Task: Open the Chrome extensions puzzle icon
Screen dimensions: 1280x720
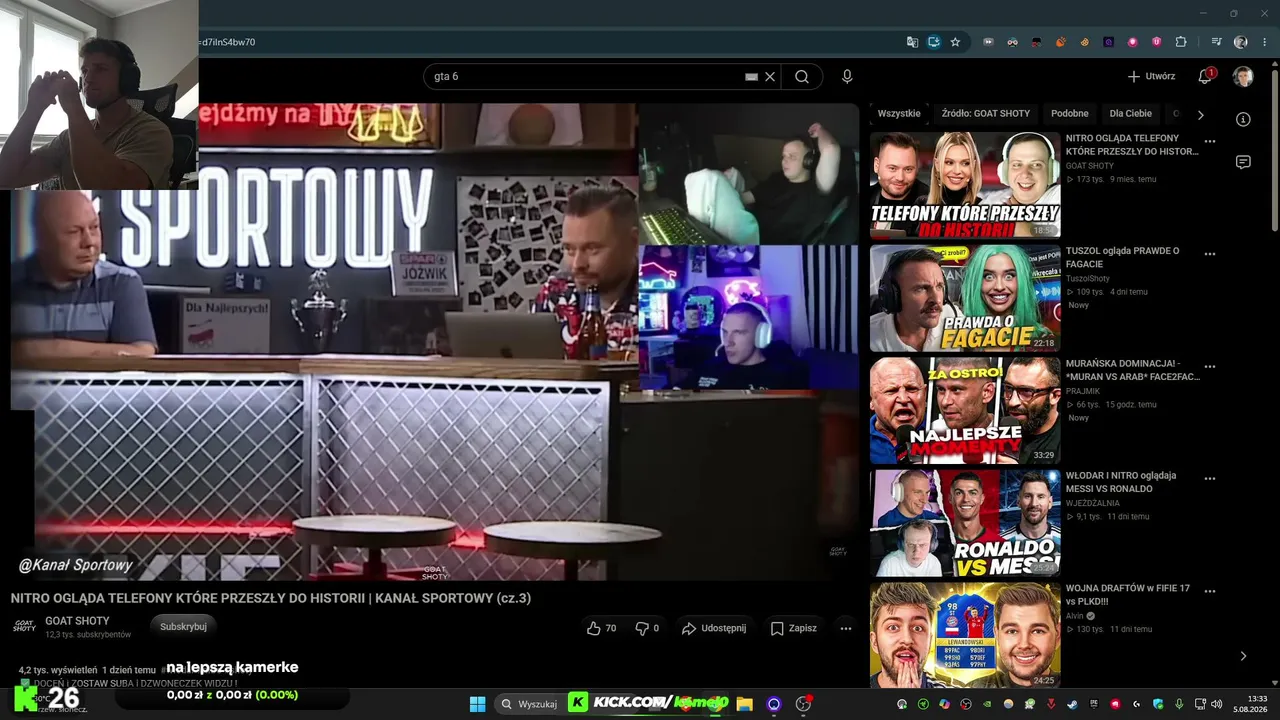Action: [1181, 42]
